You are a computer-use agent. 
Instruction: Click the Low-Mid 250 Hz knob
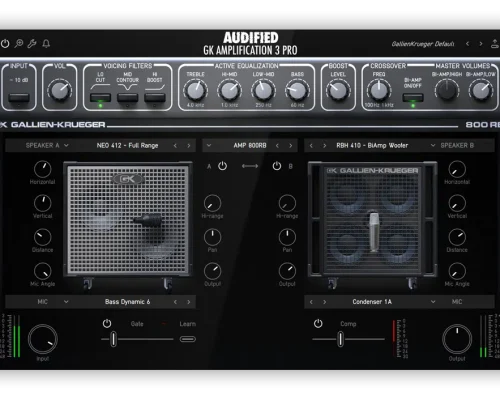(x=263, y=90)
